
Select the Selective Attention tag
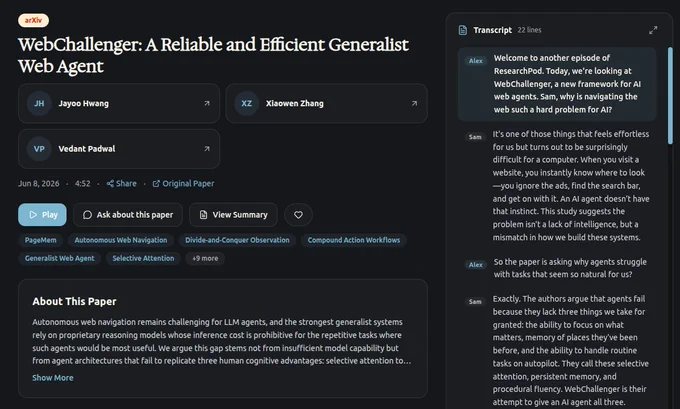click(143, 258)
